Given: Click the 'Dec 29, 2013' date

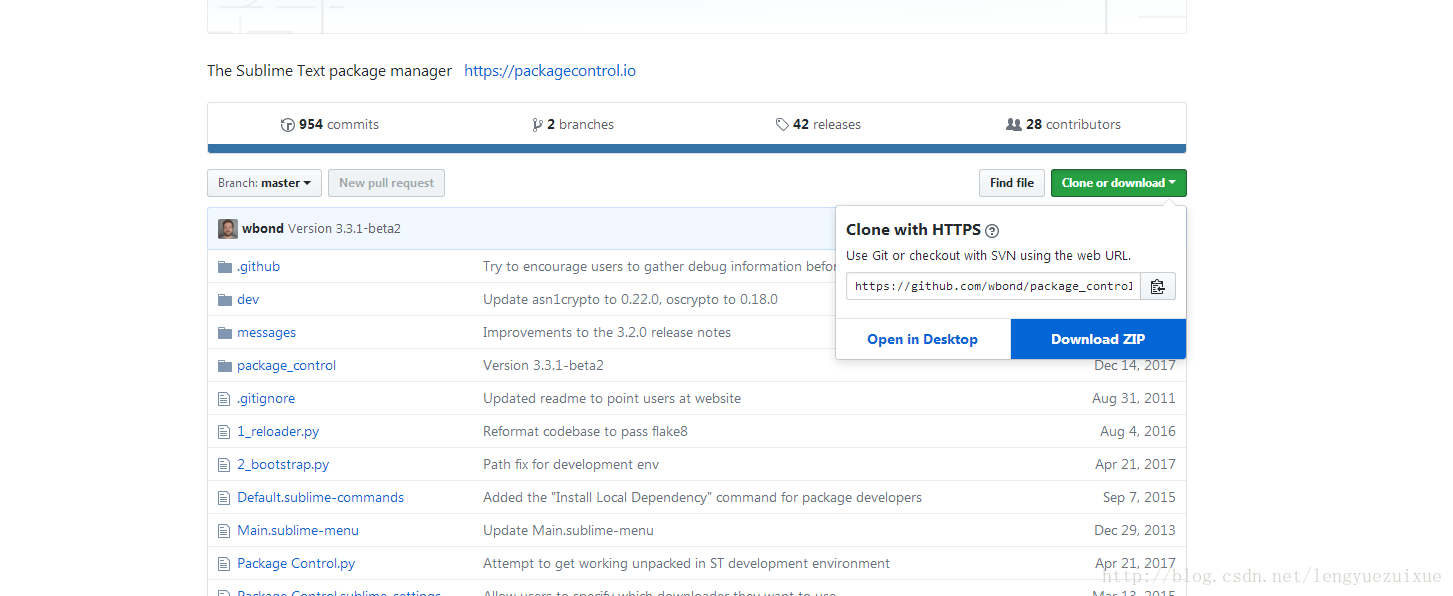Looking at the screenshot, I should 1135,531.
